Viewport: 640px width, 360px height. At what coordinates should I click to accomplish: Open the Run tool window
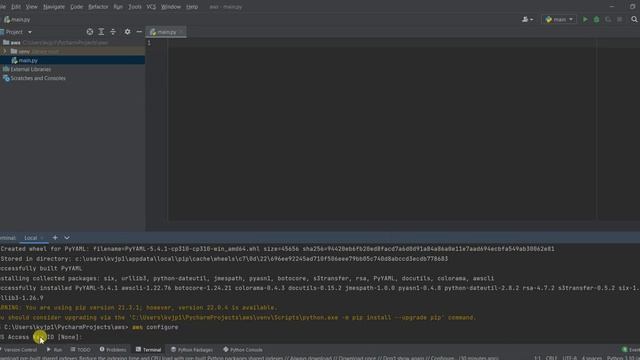coord(54,350)
